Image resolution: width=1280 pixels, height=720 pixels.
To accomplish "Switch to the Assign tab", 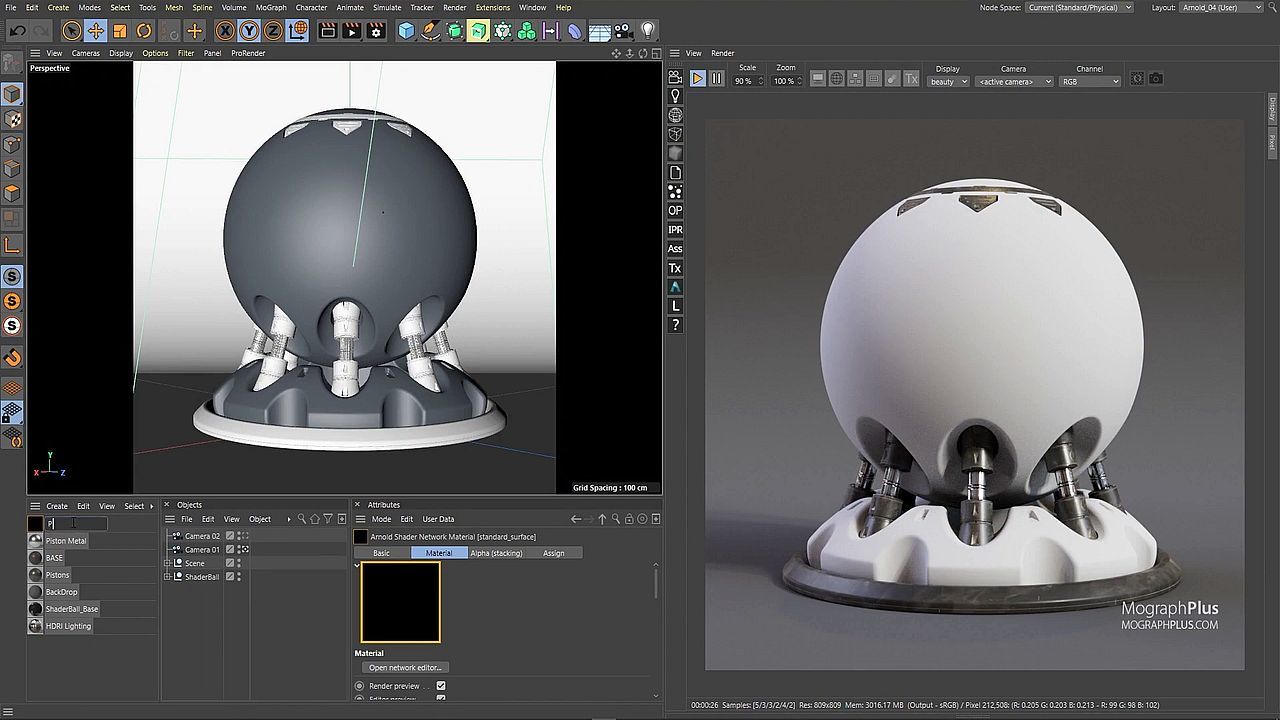I will pos(553,553).
